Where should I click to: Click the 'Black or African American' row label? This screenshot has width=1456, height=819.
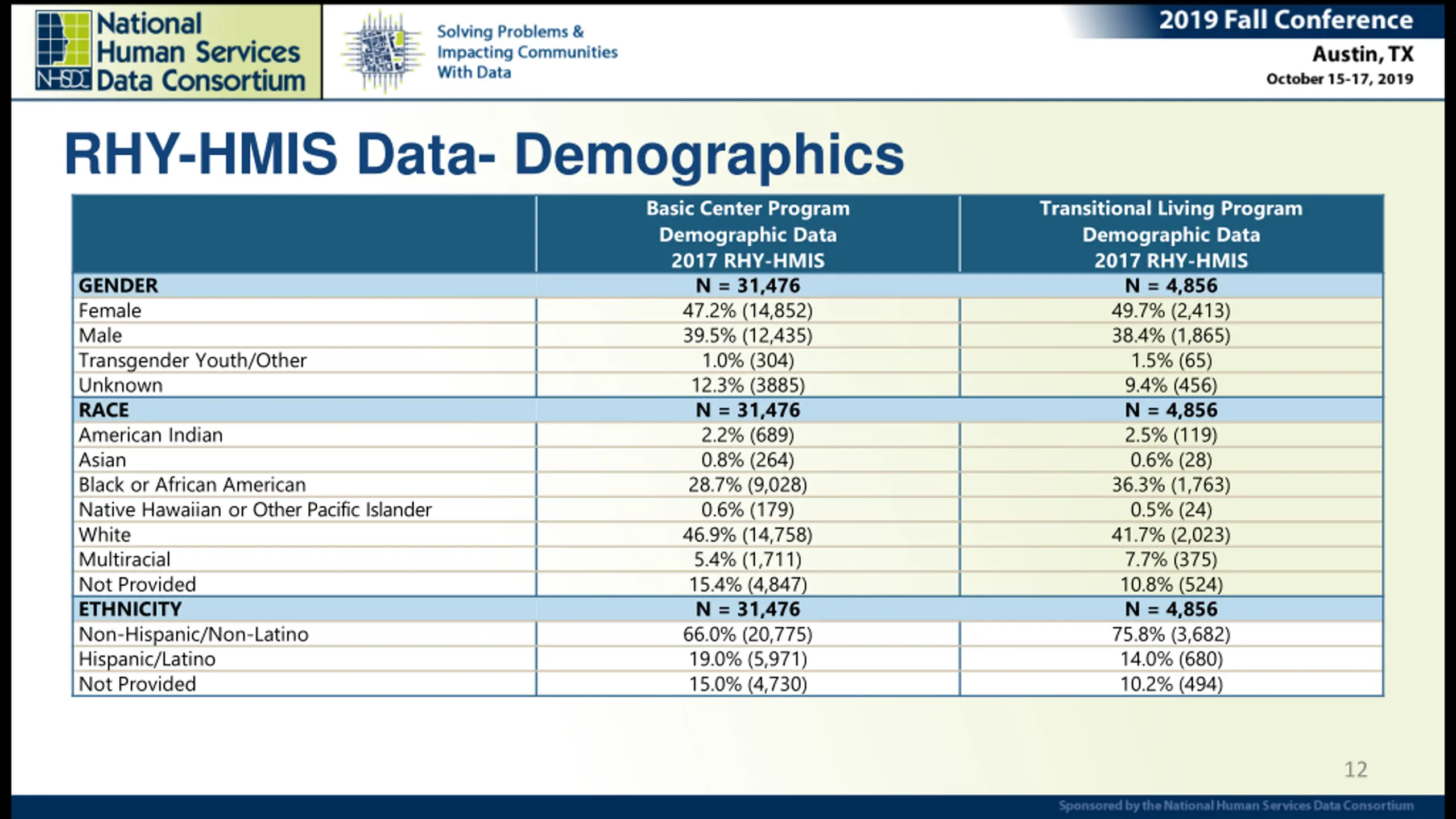pyautogui.click(x=192, y=485)
